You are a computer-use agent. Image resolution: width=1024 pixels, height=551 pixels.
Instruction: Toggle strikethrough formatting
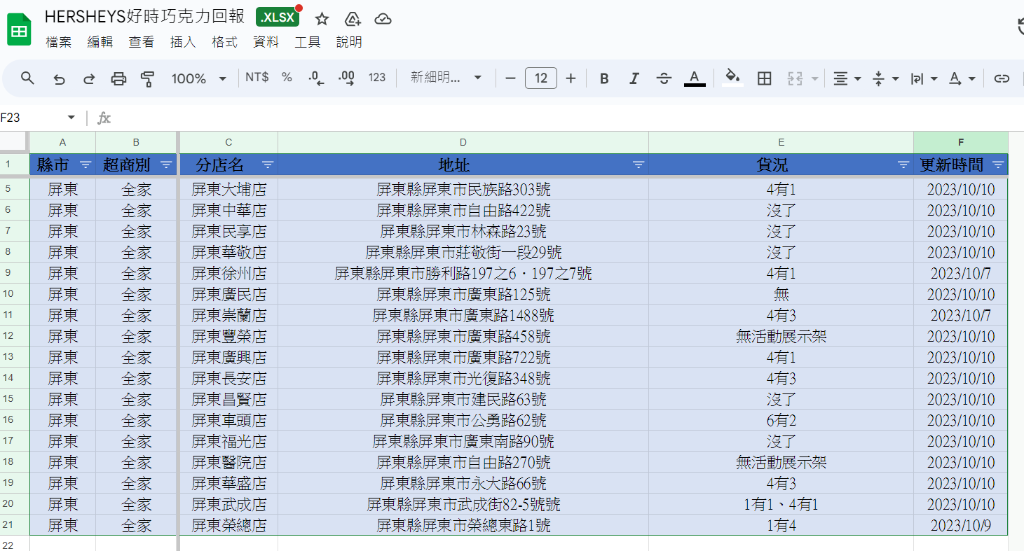point(664,78)
